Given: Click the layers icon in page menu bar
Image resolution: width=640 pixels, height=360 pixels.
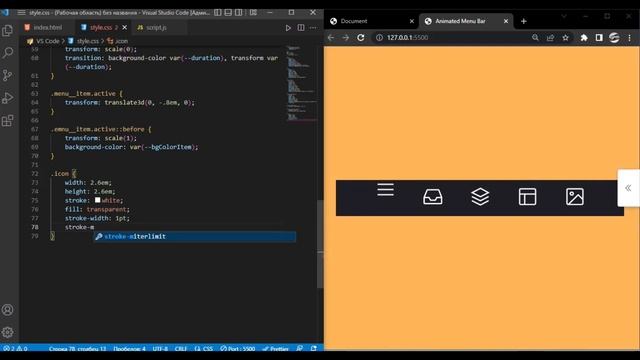Looking at the screenshot, I should [480, 197].
